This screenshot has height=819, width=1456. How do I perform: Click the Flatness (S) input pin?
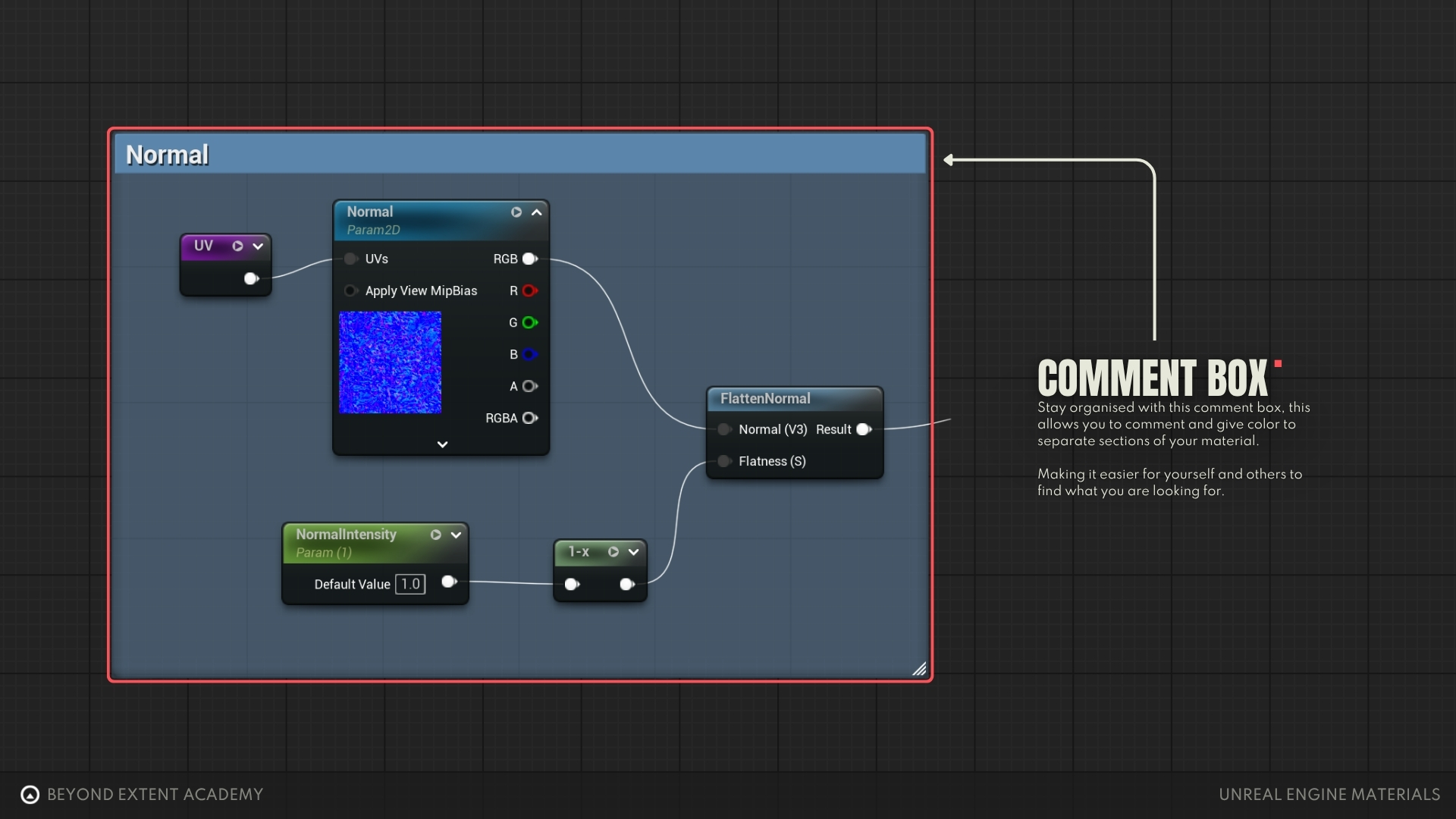coord(724,462)
